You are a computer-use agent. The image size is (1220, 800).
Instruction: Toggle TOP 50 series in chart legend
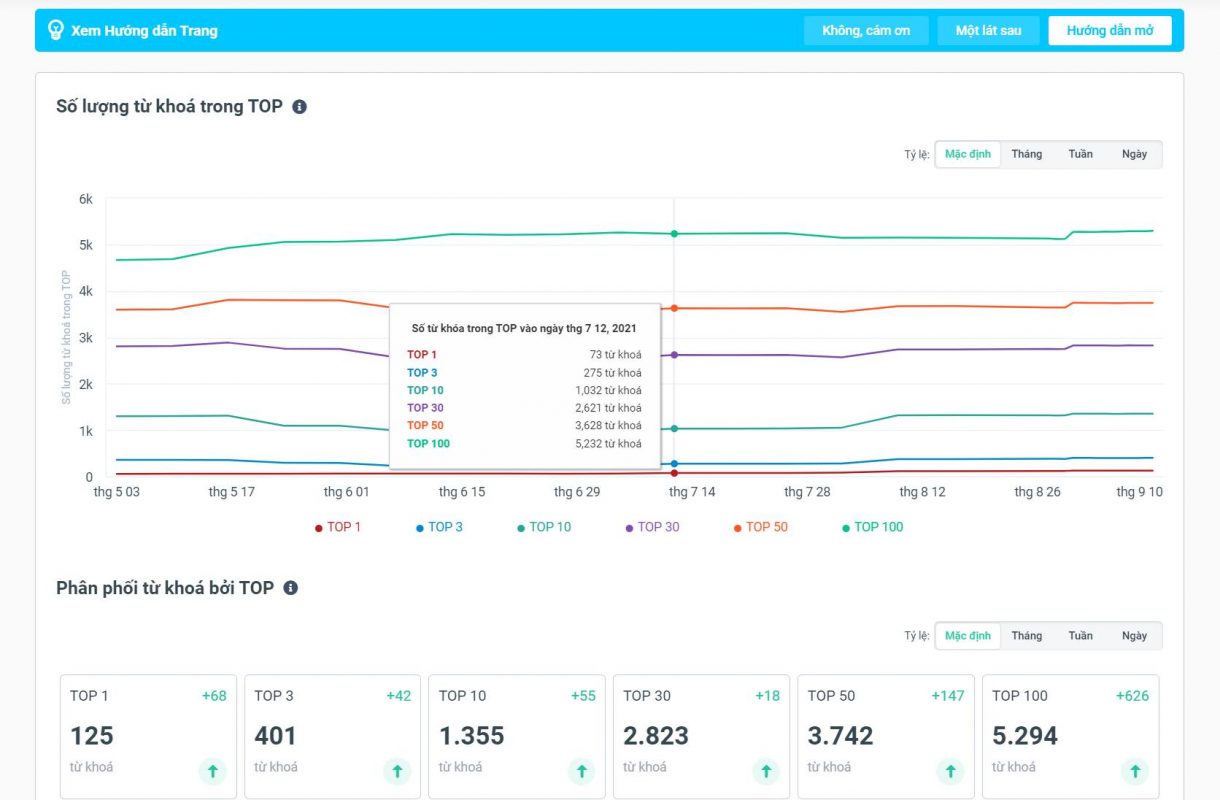(x=760, y=527)
